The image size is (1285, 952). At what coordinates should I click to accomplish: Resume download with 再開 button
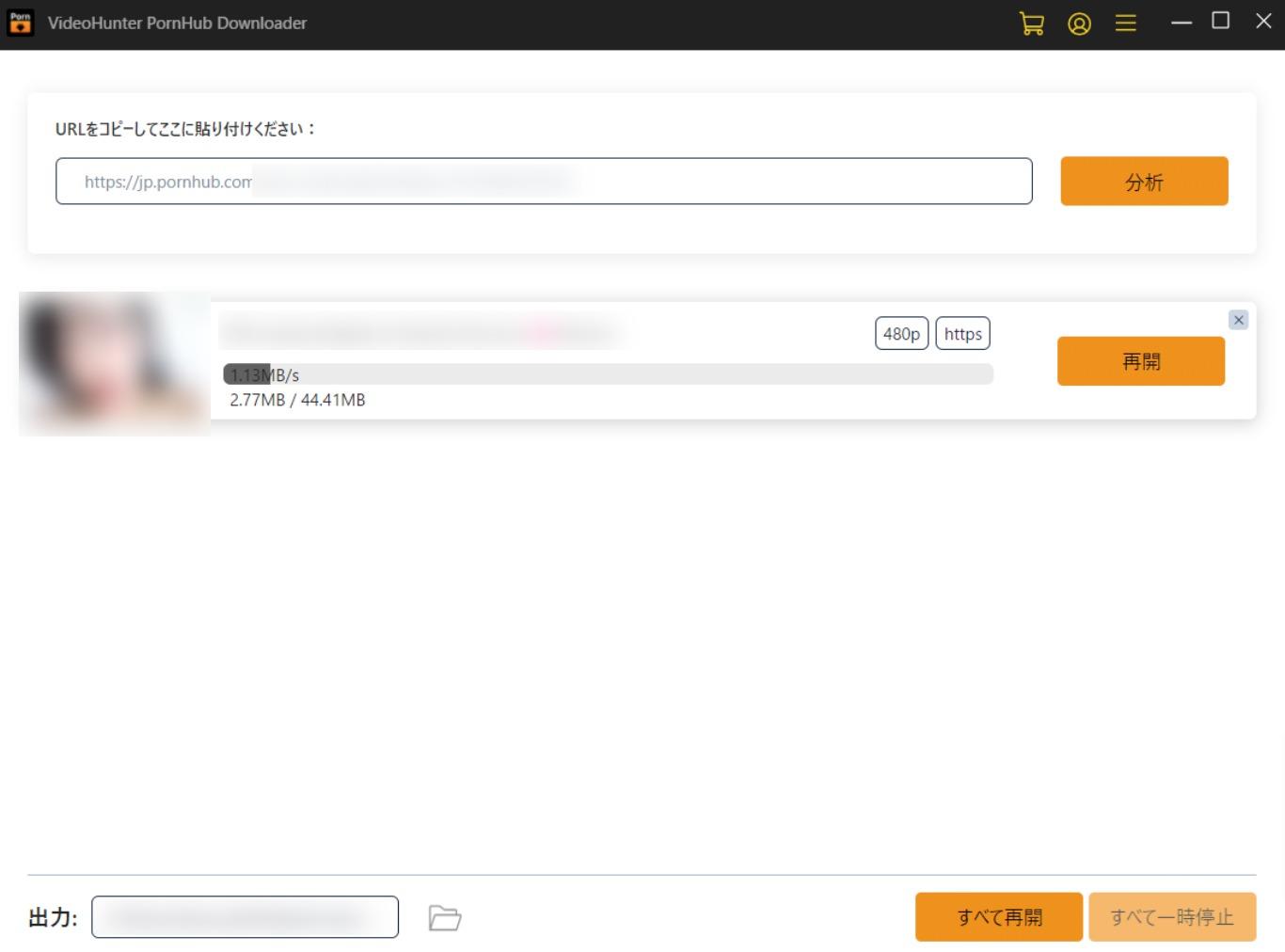pos(1141,361)
